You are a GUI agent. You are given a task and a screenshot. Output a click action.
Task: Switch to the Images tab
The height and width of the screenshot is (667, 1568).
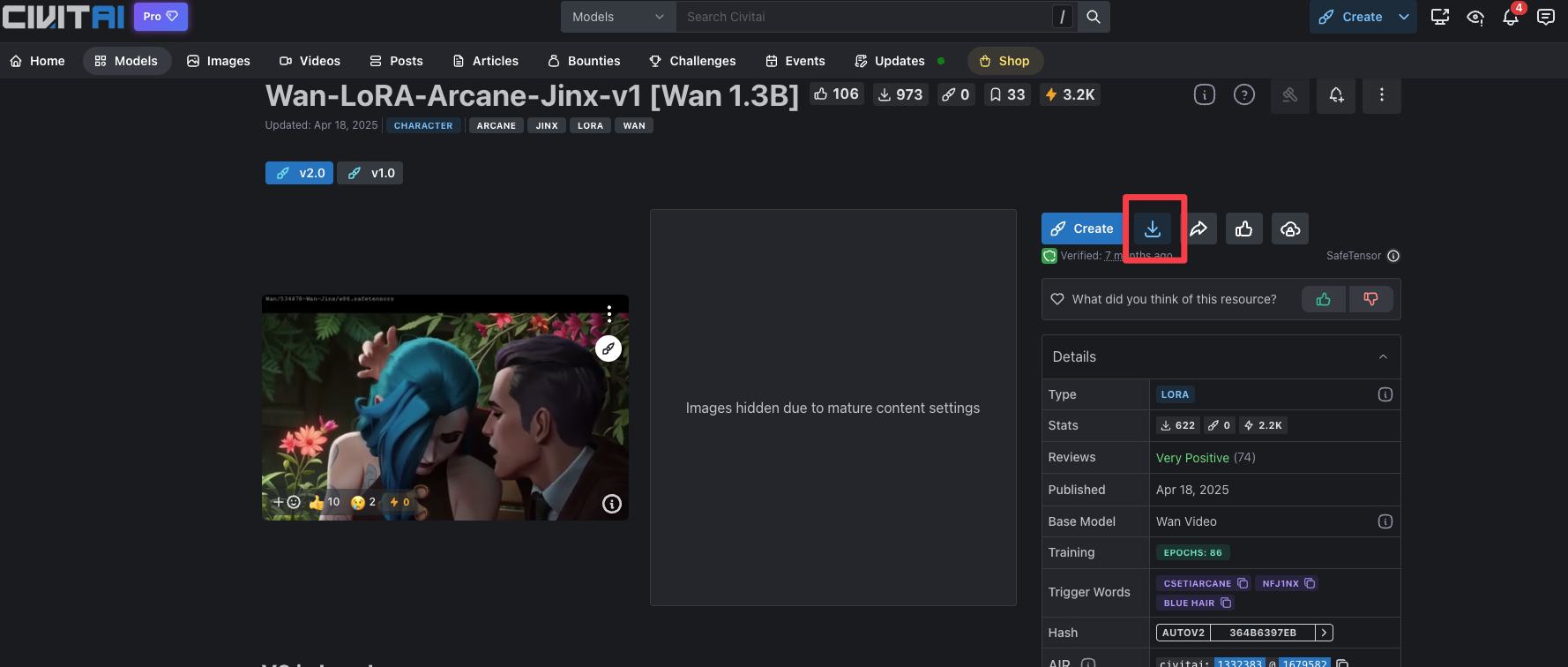(x=219, y=61)
